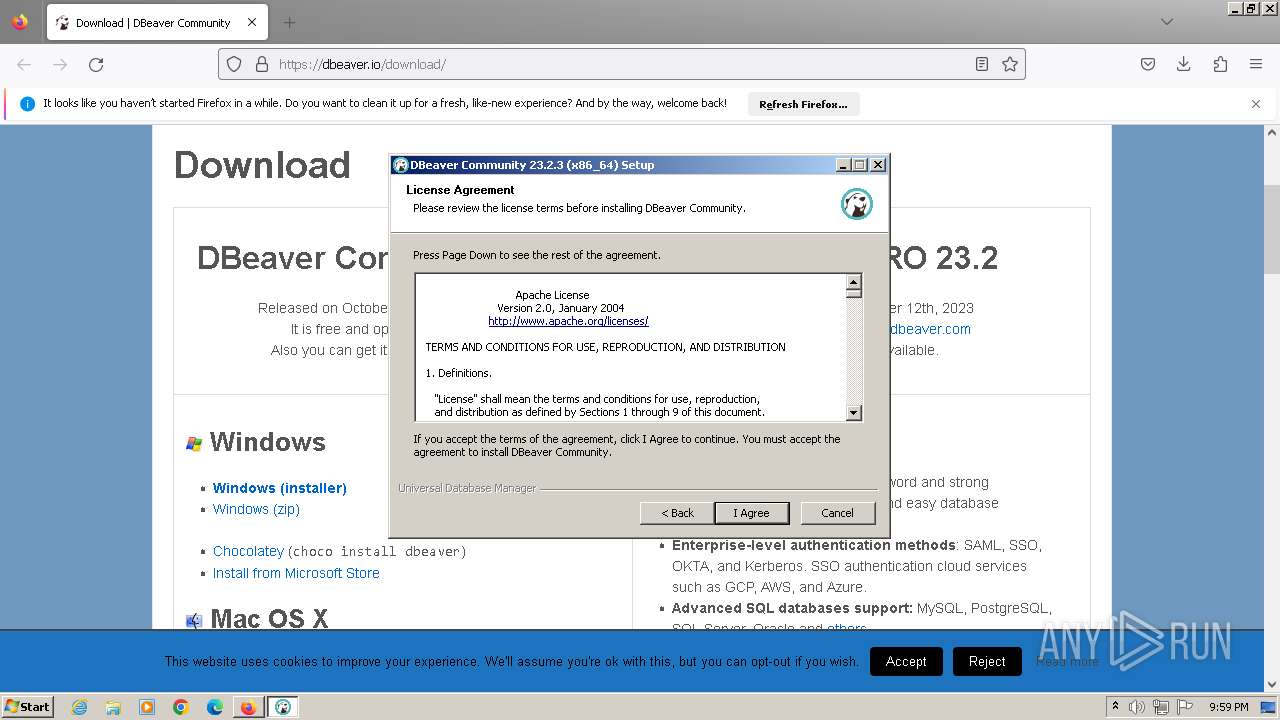Launch Microsoft Edge from the taskbar
The image size is (1280, 720).
(x=215, y=707)
